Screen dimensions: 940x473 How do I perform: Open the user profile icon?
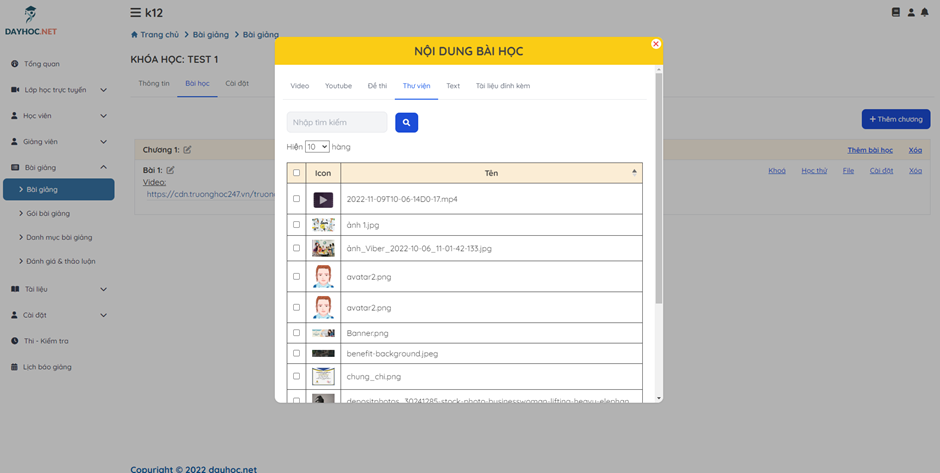coord(910,13)
